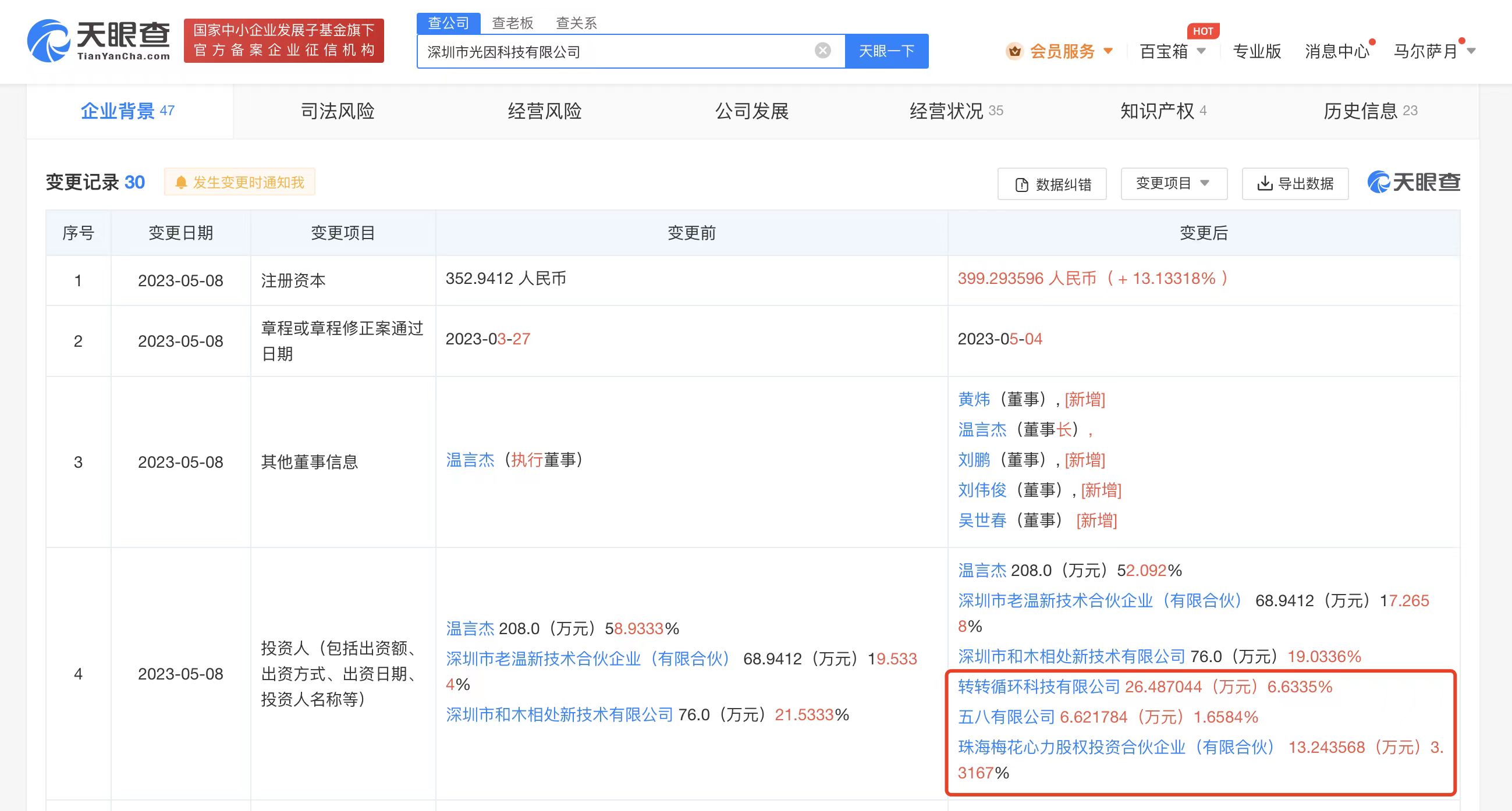Click the 变更项目 column header
Image resolution: width=1512 pixels, height=811 pixels.
[343, 233]
